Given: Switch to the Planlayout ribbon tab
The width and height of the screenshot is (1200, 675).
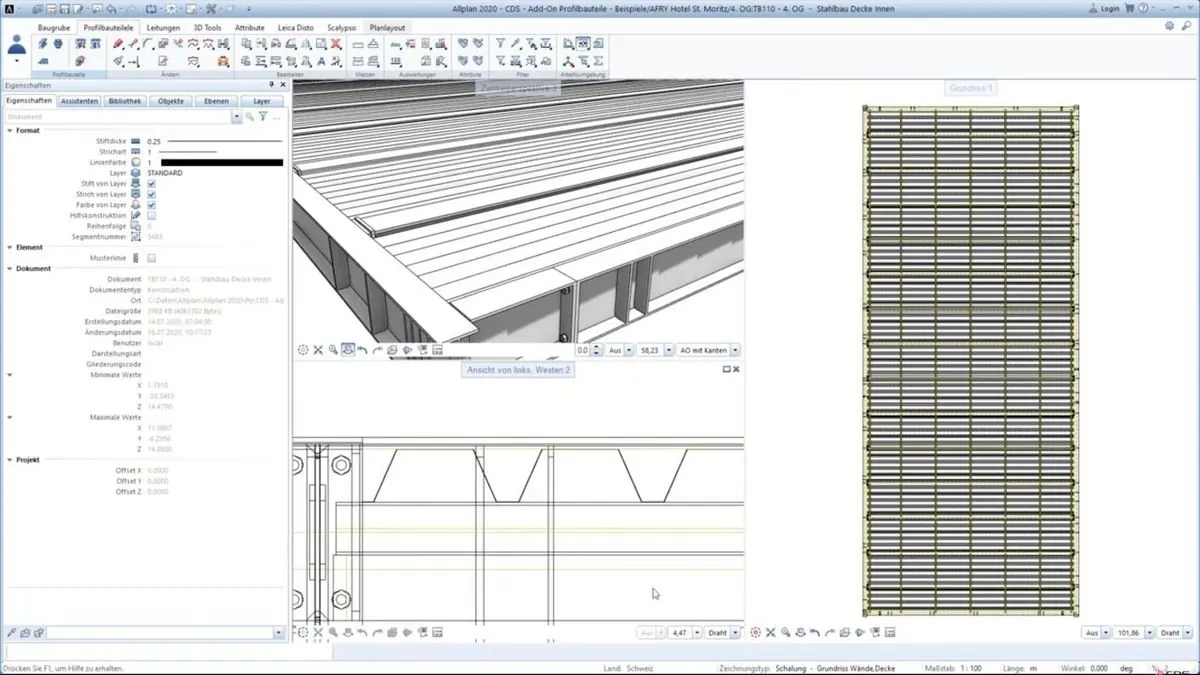Looking at the screenshot, I should [387, 28].
